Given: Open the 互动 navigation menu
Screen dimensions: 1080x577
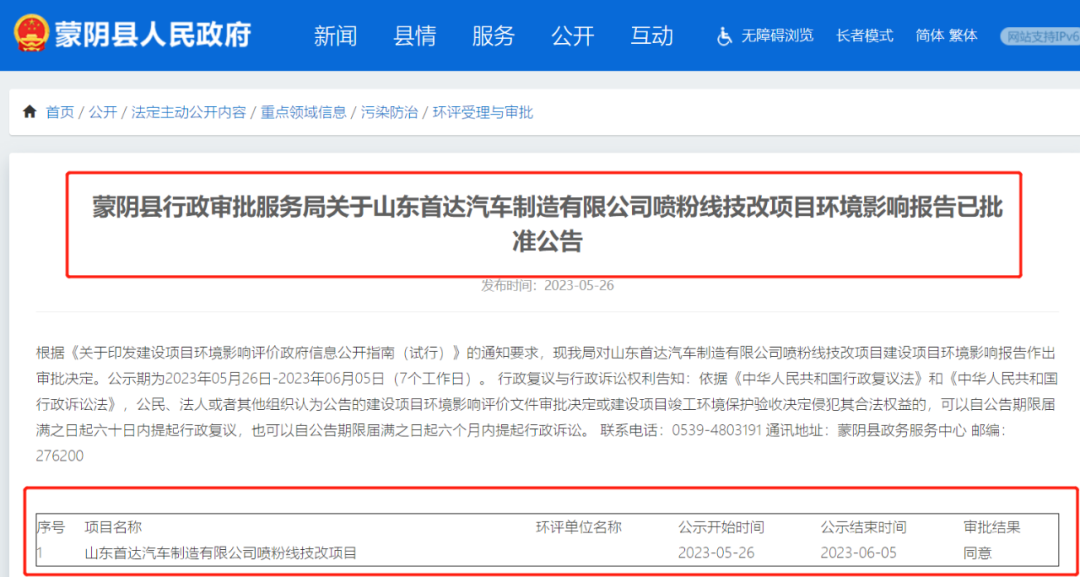Looking at the screenshot, I should click(x=652, y=36).
